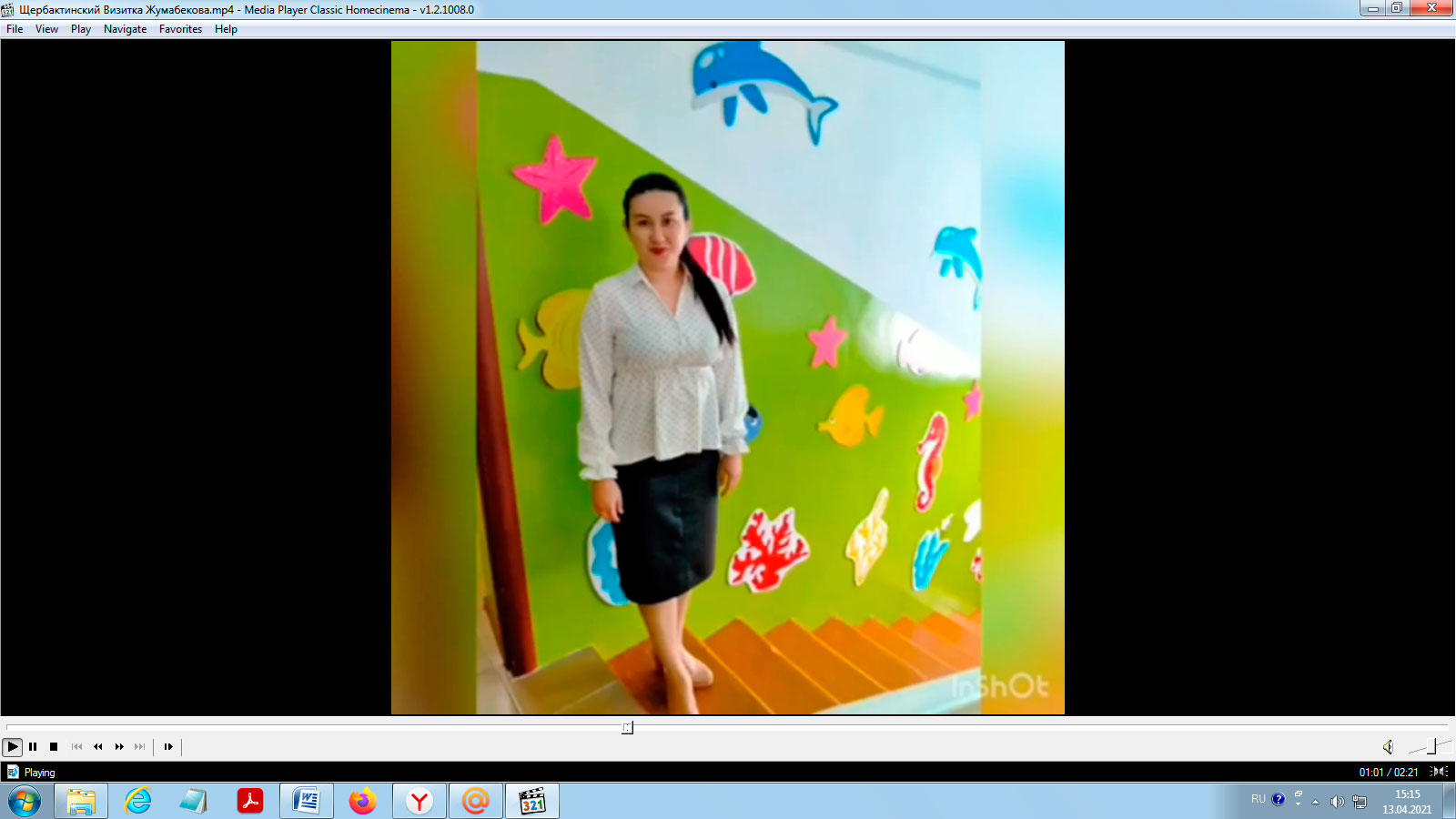1456x819 pixels.
Task: Click the network connection tray icon
Action: (1360, 802)
